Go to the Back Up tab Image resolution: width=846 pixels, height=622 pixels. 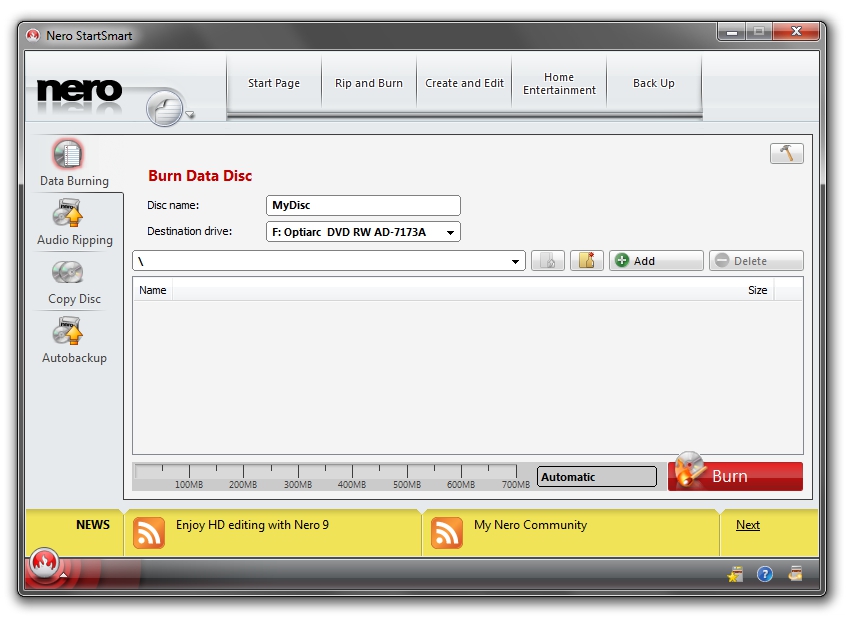coord(653,83)
